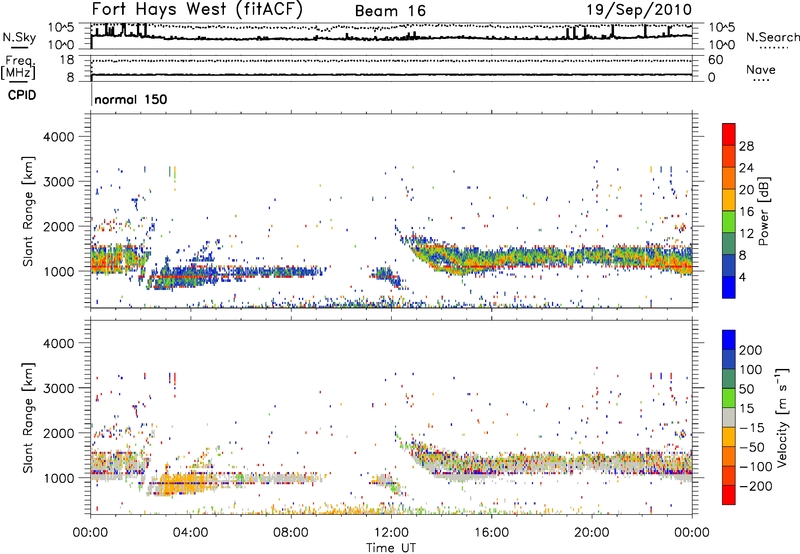Click the '18' frequency axis tick
800x554 pixels.
[66, 60]
